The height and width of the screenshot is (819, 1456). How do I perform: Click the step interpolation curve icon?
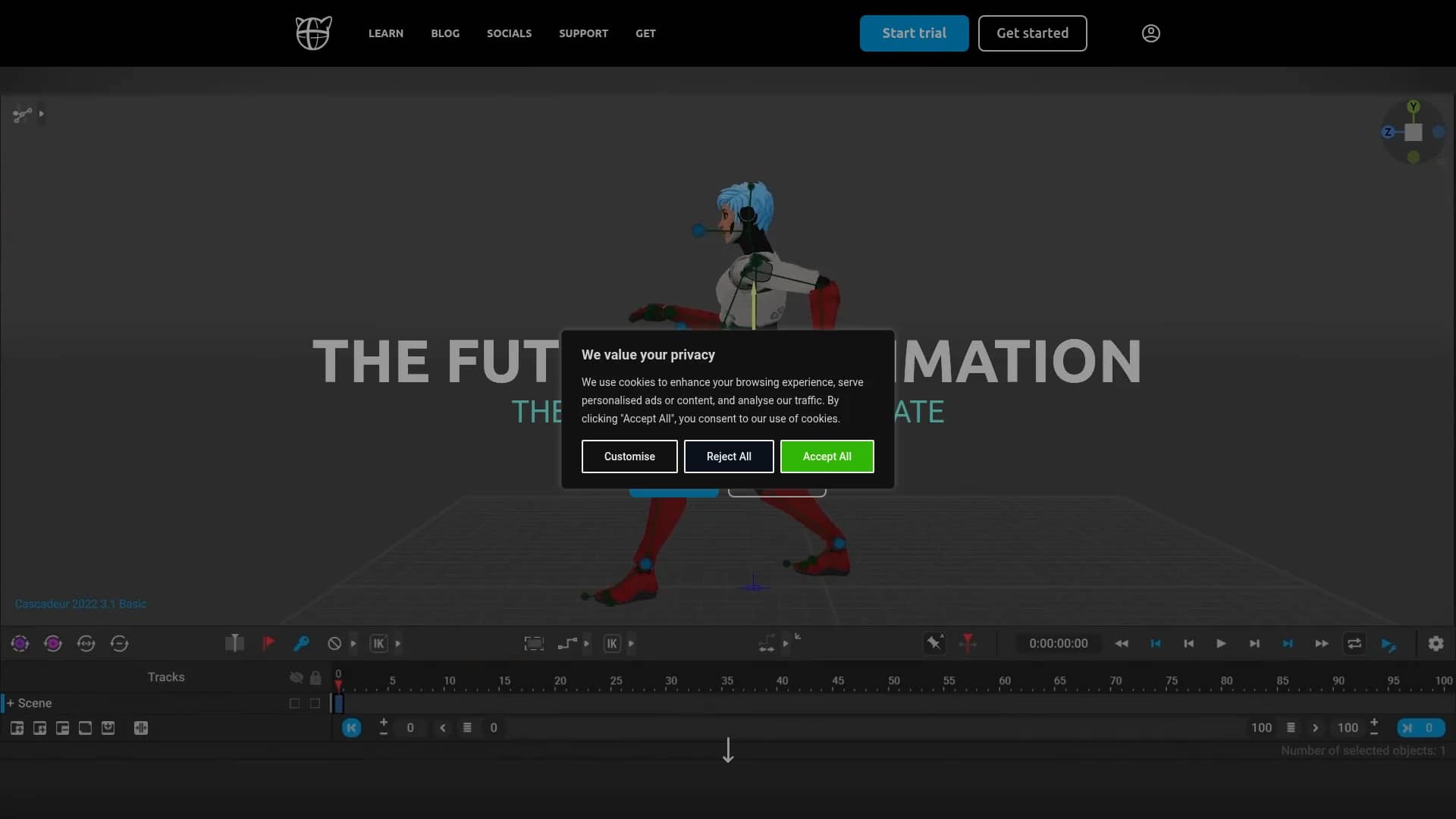click(x=567, y=644)
